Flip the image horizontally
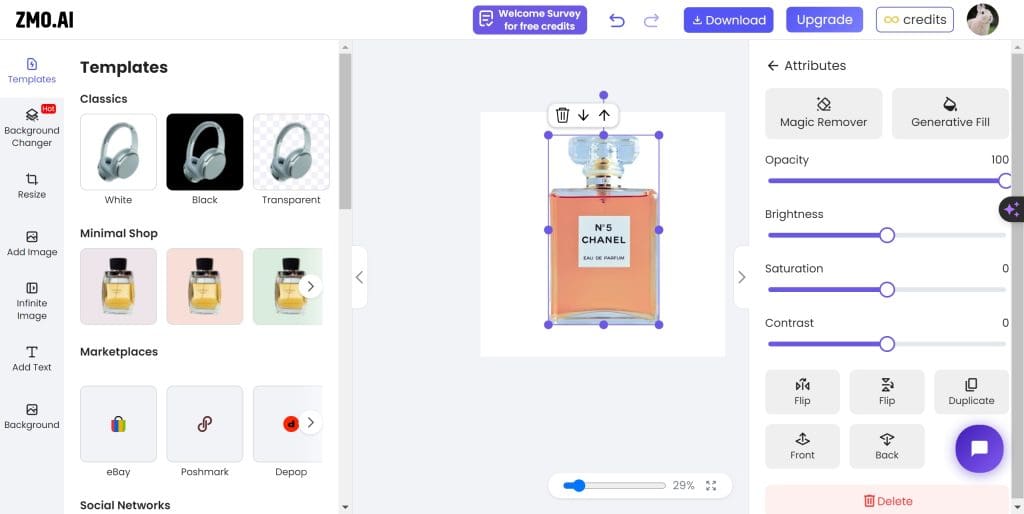 point(802,392)
